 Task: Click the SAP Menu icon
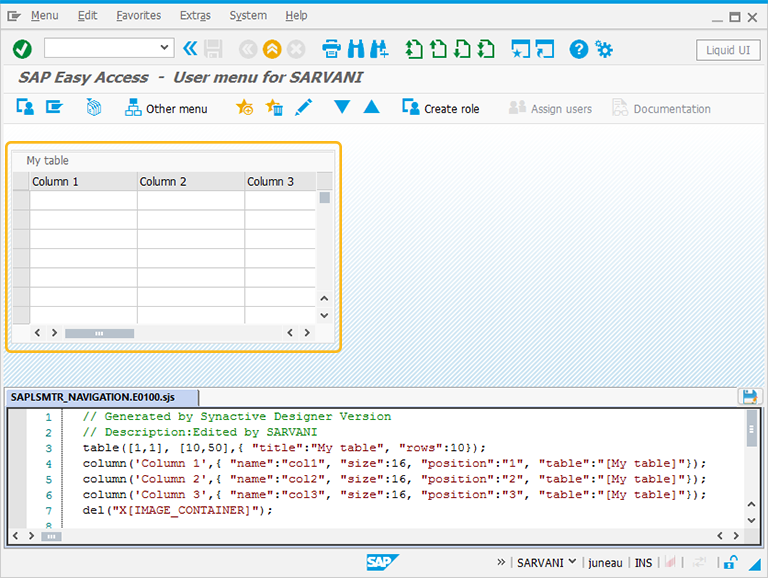54,106
